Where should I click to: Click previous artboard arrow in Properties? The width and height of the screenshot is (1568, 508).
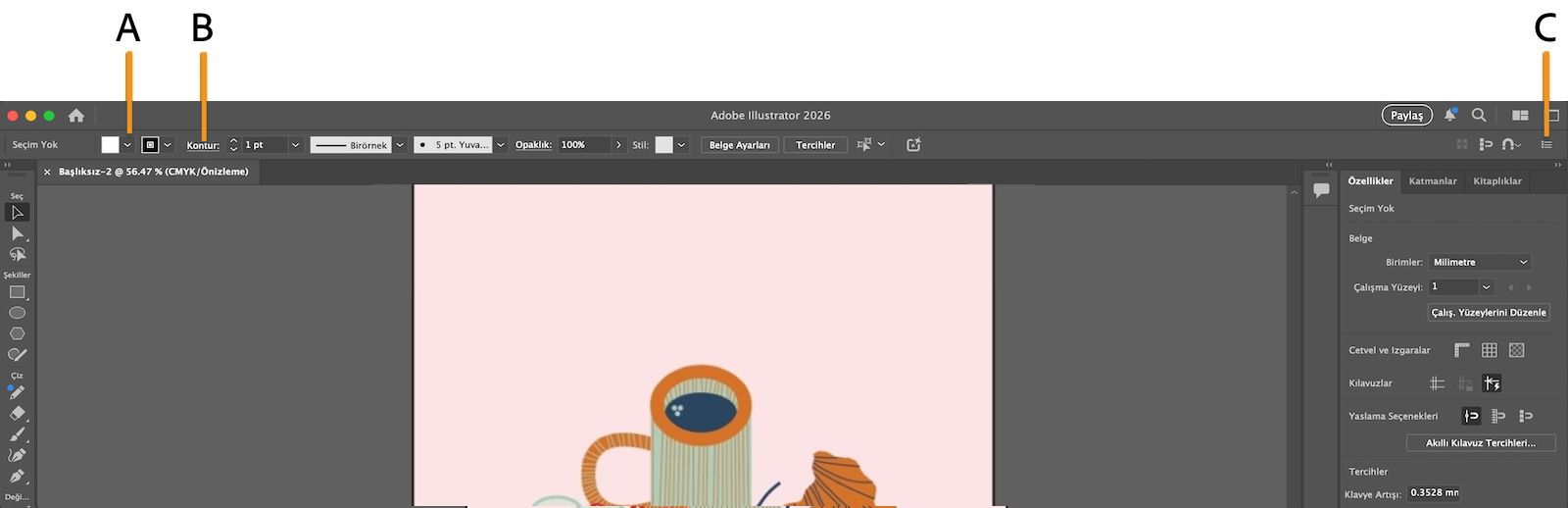coord(1510,287)
